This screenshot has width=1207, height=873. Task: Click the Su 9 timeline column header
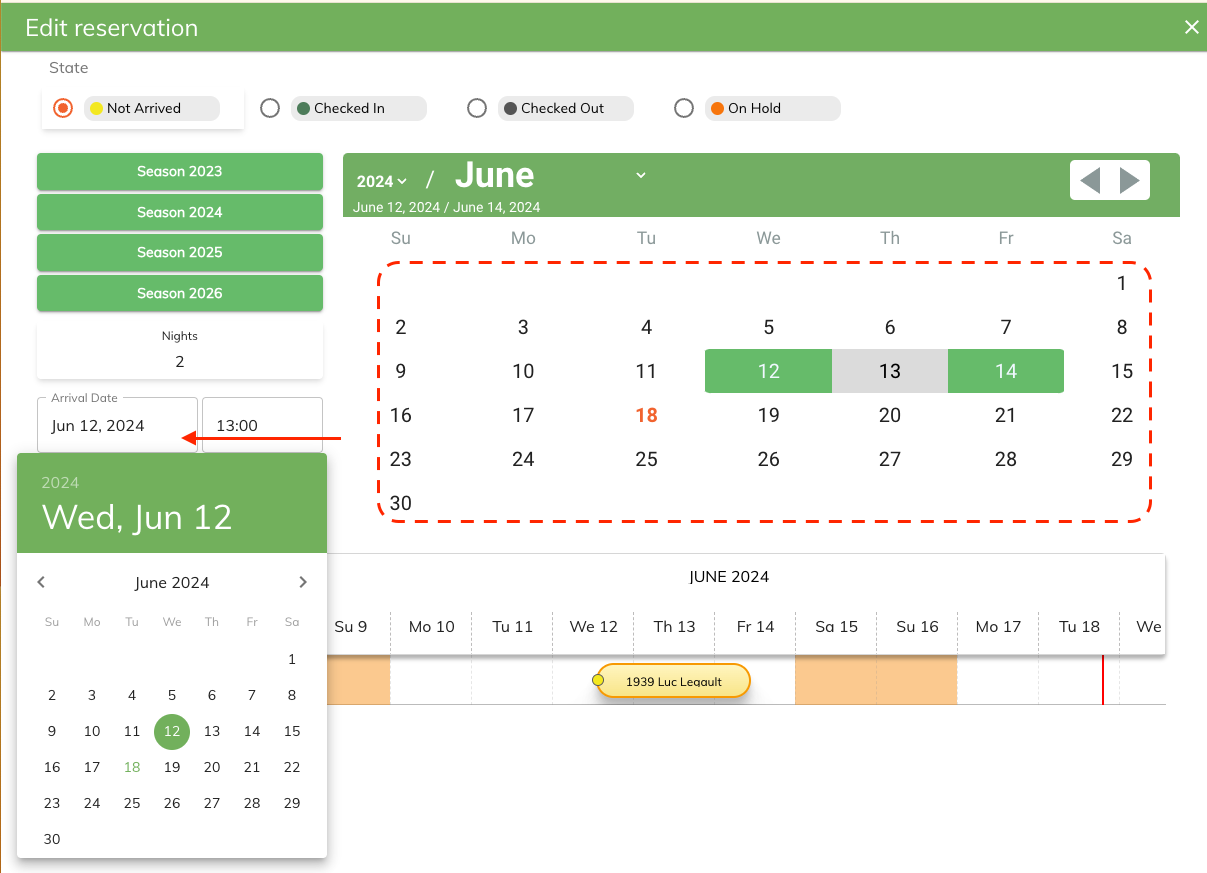[x=351, y=626]
